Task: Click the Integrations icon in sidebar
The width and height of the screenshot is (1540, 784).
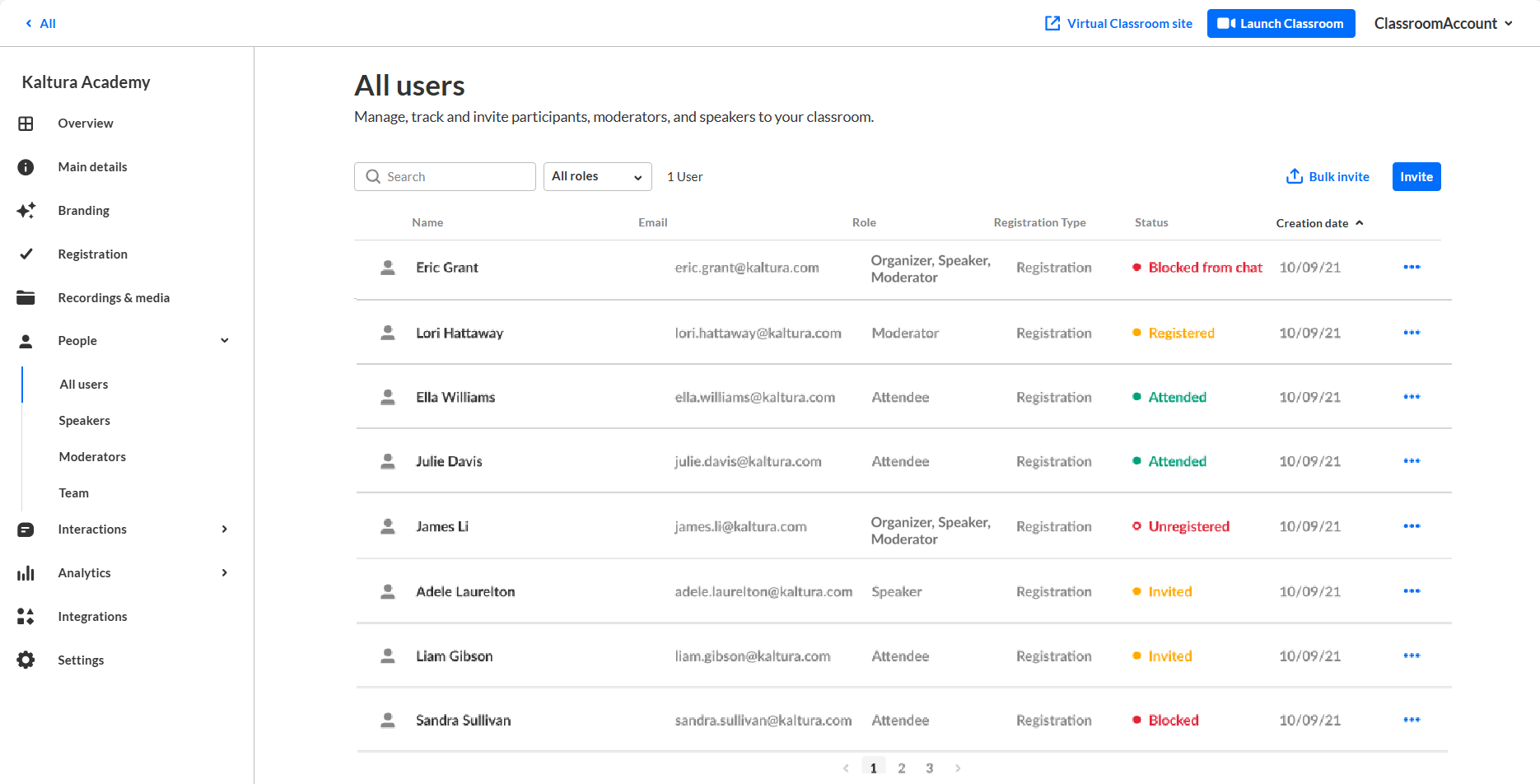Action: [x=26, y=616]
